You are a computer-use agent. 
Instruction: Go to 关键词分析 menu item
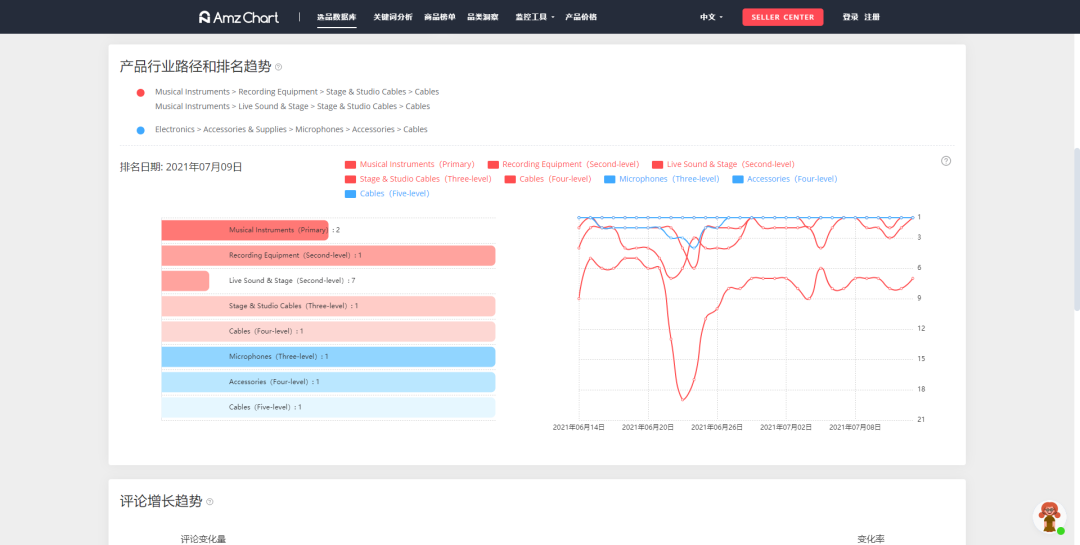click(x=393, y=17)
